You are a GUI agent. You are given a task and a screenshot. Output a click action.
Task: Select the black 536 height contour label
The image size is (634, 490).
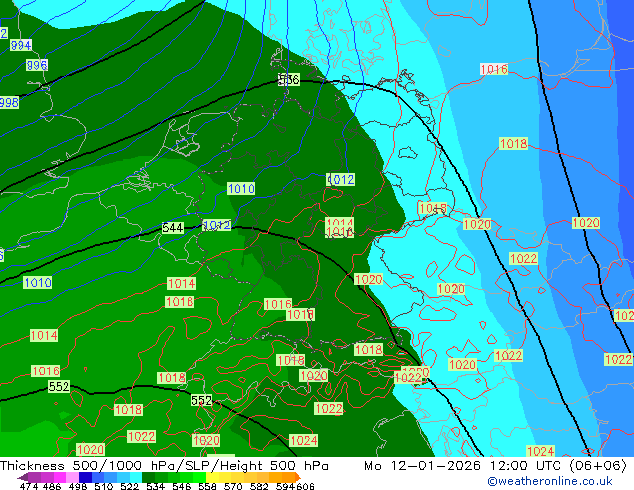click(289, 80)
